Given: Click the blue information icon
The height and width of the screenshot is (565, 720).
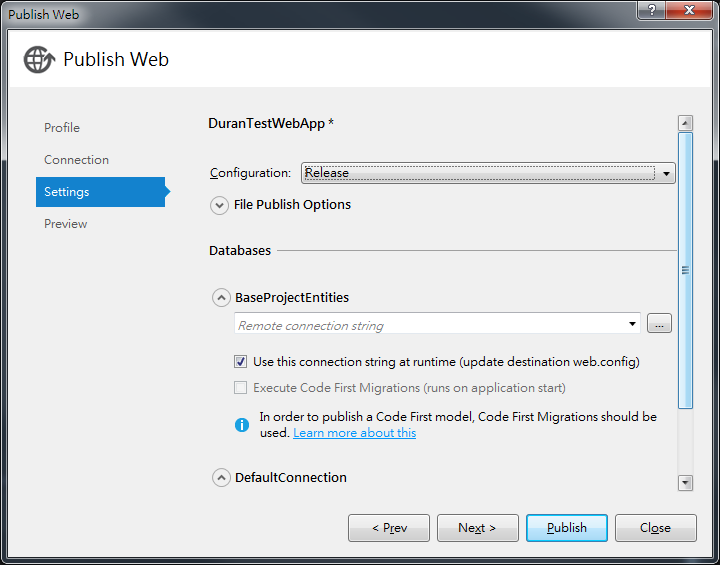Looking at the screenshot, I should point(242,425).
